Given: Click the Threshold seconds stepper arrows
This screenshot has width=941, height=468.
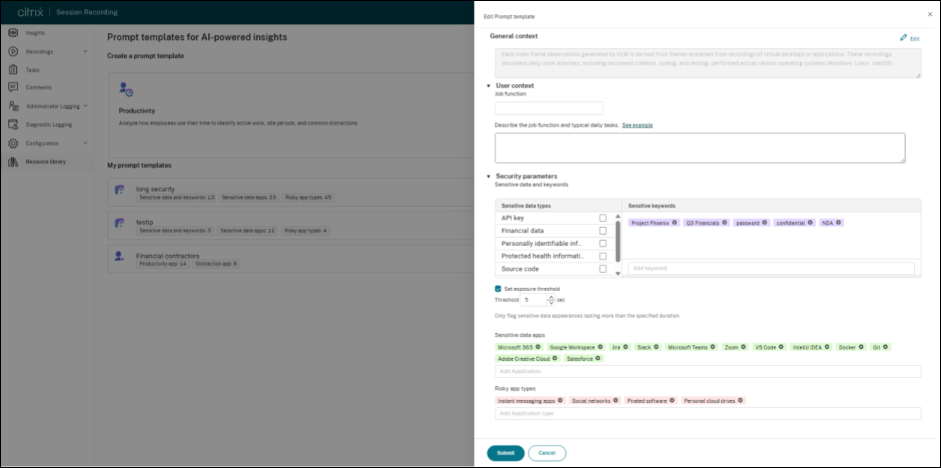Looking at the screenshot, I should (x=551, y=299).
